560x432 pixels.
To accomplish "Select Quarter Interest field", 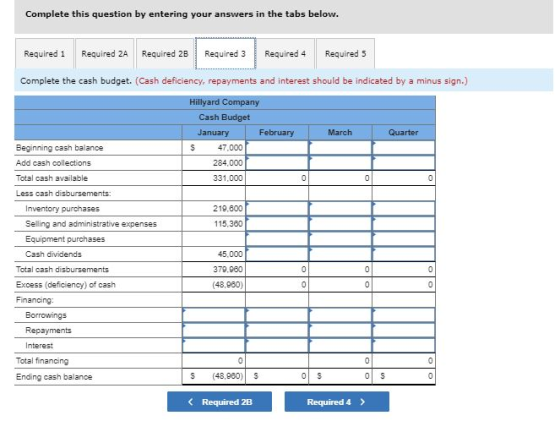I will click(404, 345).
